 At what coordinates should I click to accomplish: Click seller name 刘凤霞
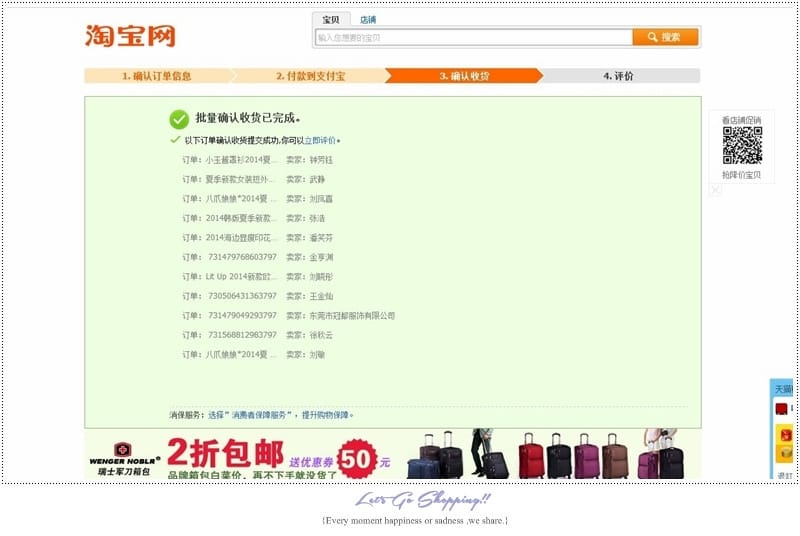pos(321,198)
